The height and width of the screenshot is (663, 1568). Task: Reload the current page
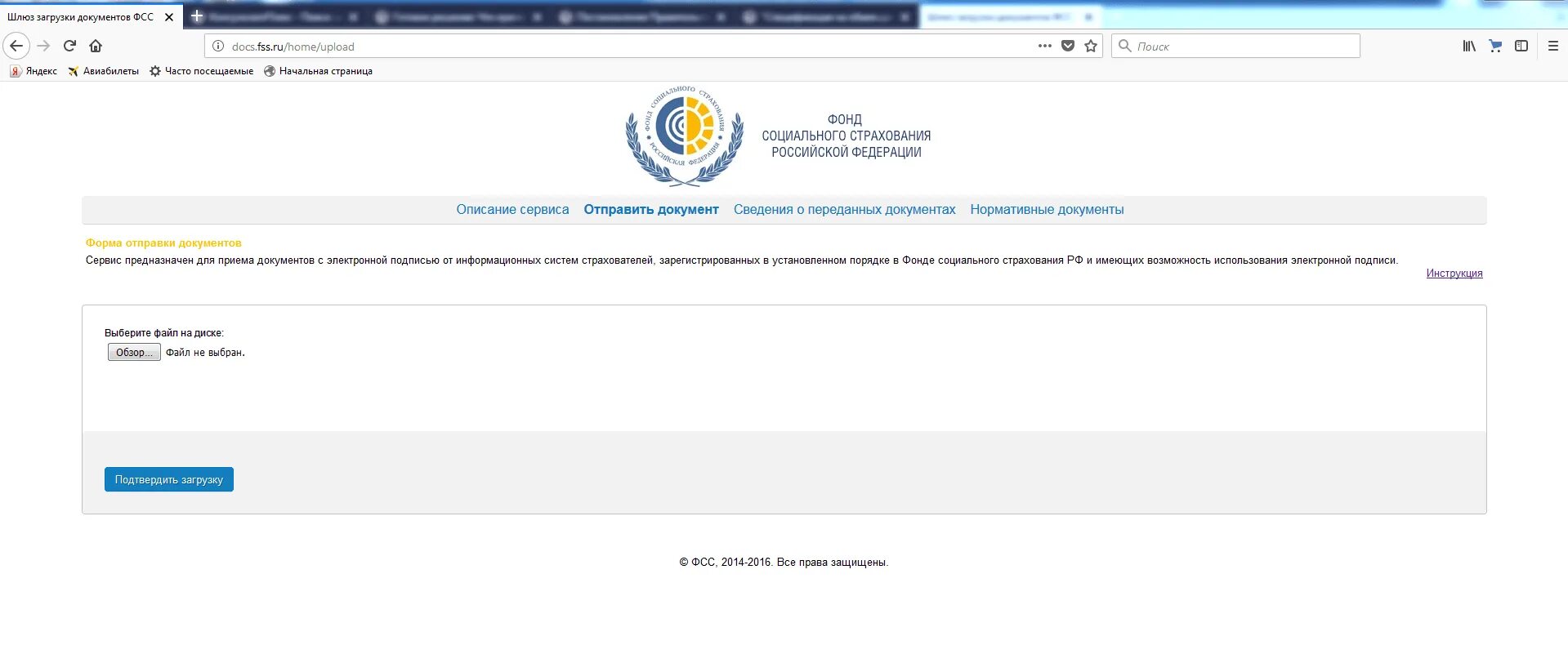(x=70, y=47)
